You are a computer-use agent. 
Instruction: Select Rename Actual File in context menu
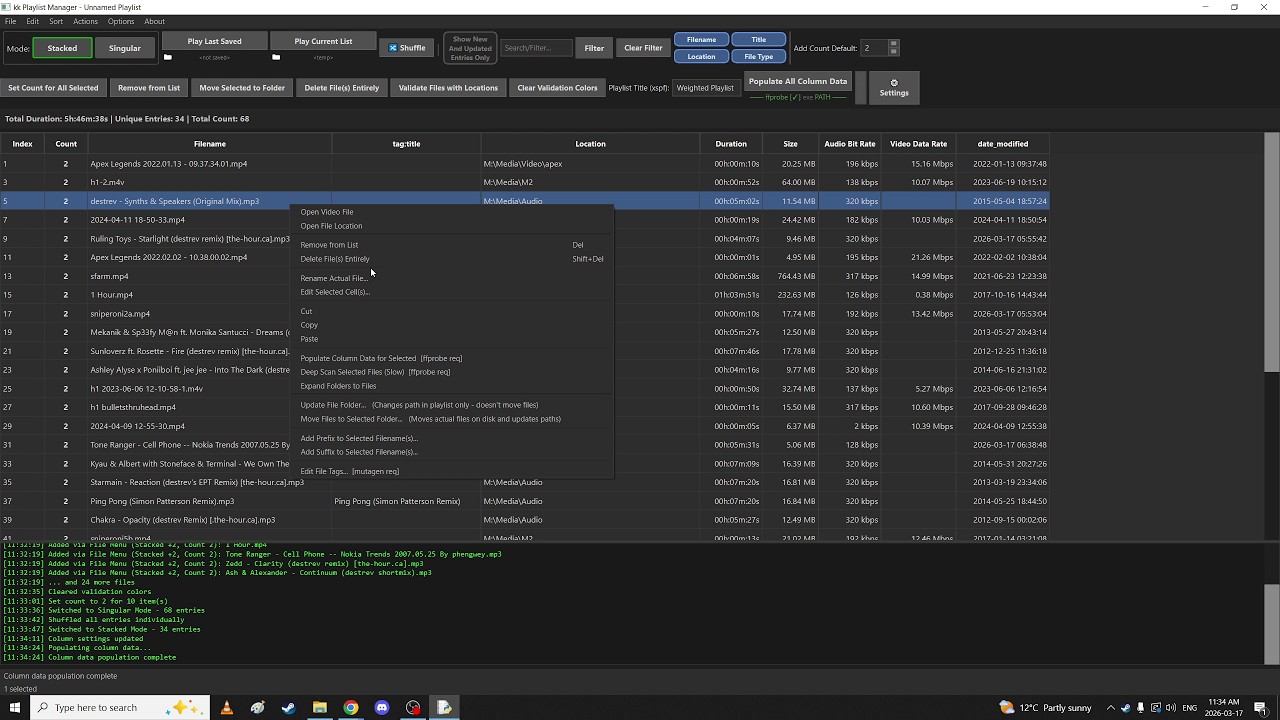[x=451, y=278]
